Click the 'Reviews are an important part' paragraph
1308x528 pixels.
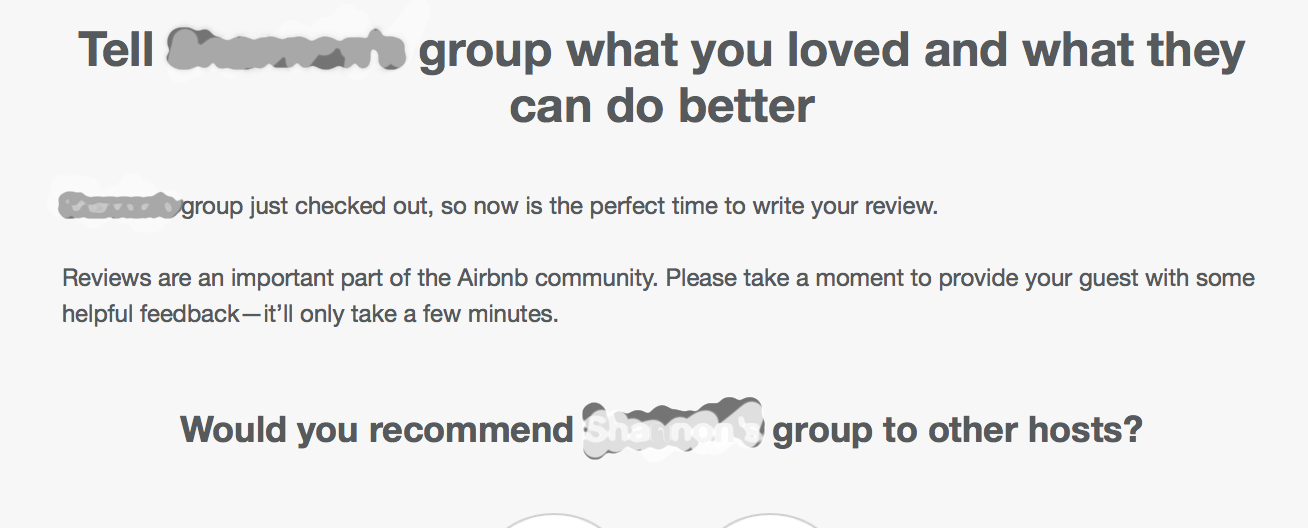tap(658, 296)
